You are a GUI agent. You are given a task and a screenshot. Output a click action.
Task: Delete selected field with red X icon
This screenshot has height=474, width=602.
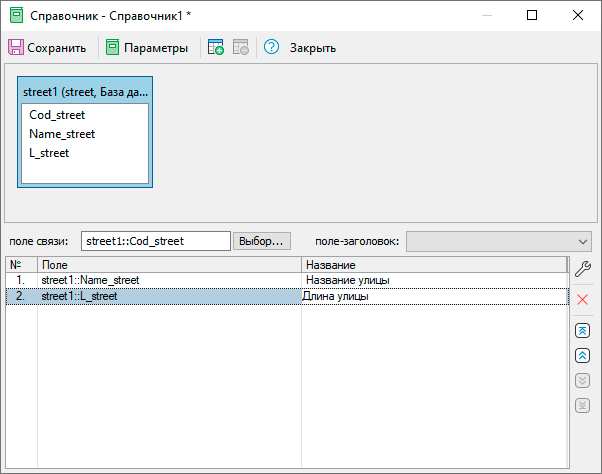click(x=583, y=300)
